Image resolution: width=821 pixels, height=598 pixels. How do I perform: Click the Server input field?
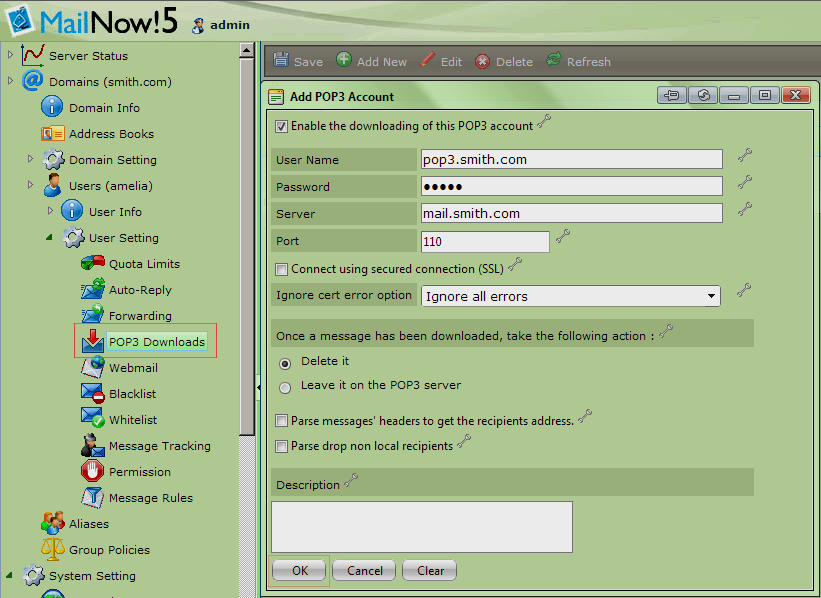tap(572, 213)
